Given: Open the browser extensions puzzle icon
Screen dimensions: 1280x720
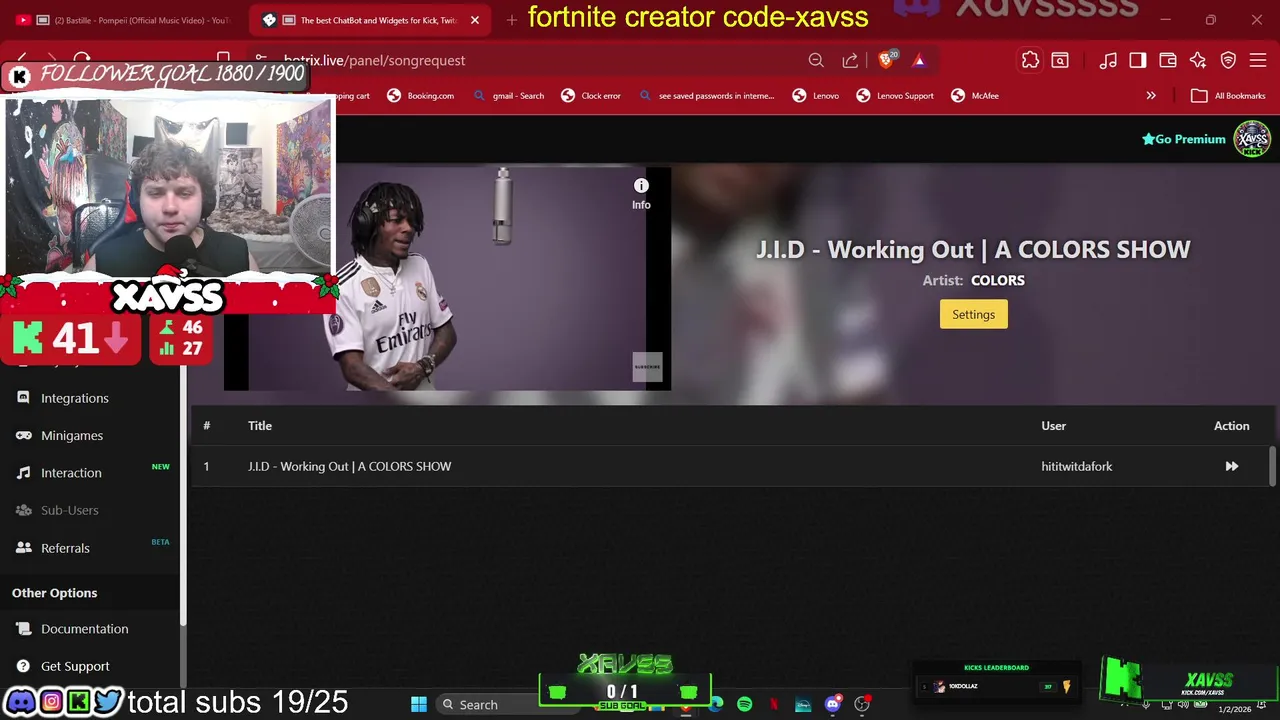Looking at the screenshot, I should point(1030,60).
